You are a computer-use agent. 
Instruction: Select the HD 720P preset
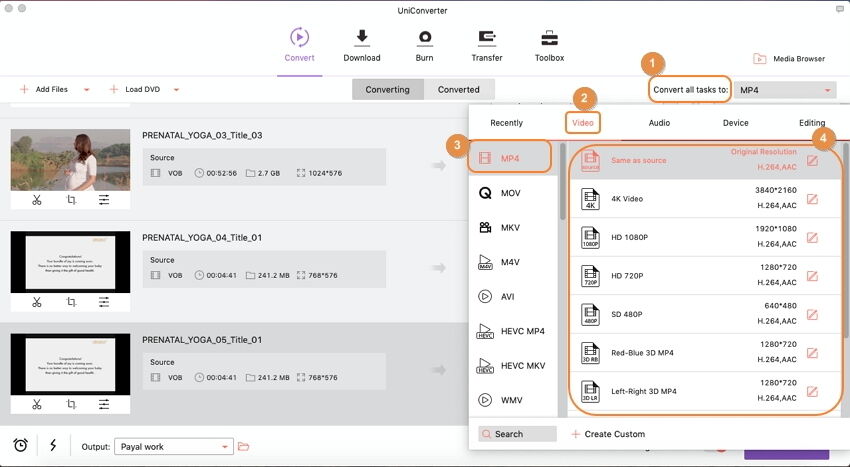(x=705, y=276)
